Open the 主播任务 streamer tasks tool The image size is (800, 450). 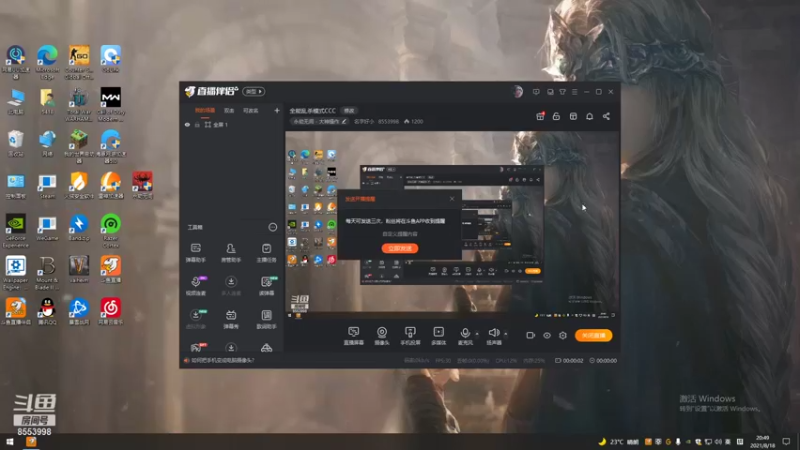(x=266, y=253)
